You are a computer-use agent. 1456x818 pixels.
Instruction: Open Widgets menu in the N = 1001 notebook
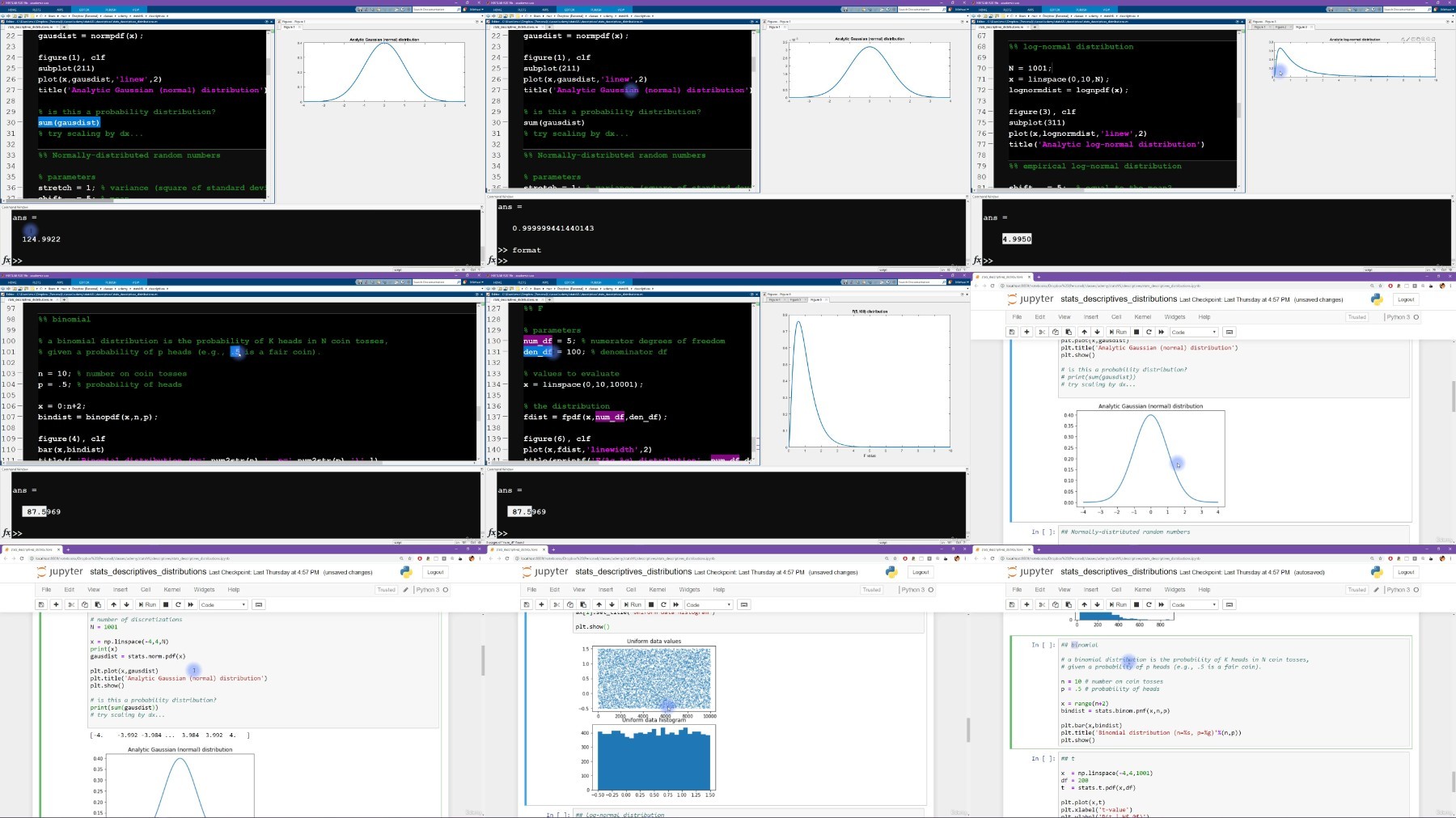click(x=204, y=590)
